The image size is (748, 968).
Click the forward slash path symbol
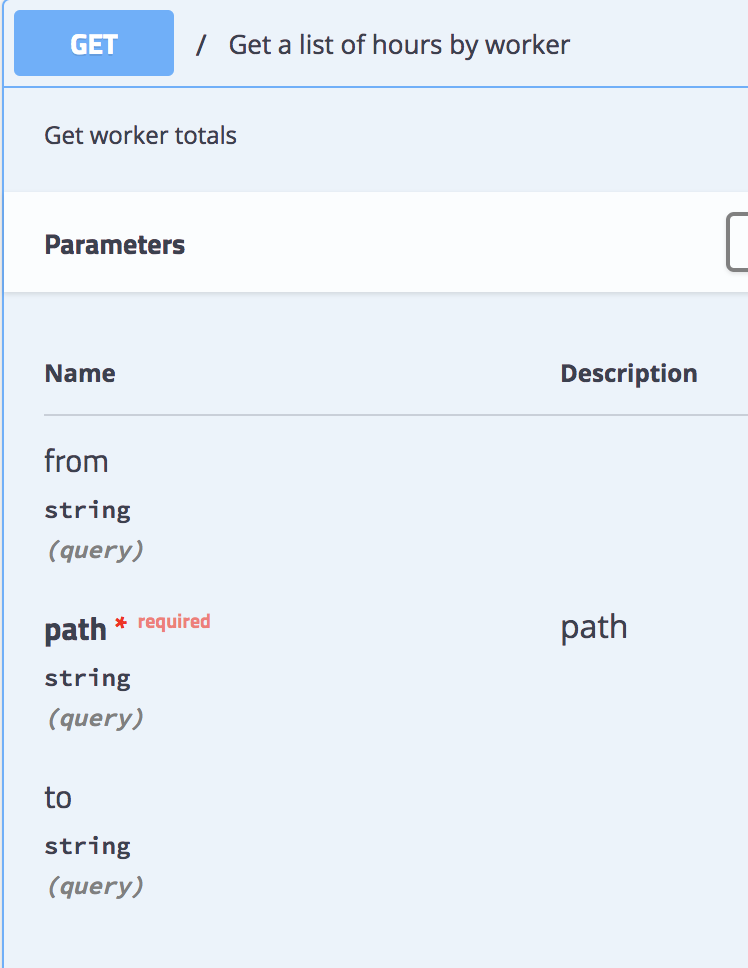[x=203, y=44]
